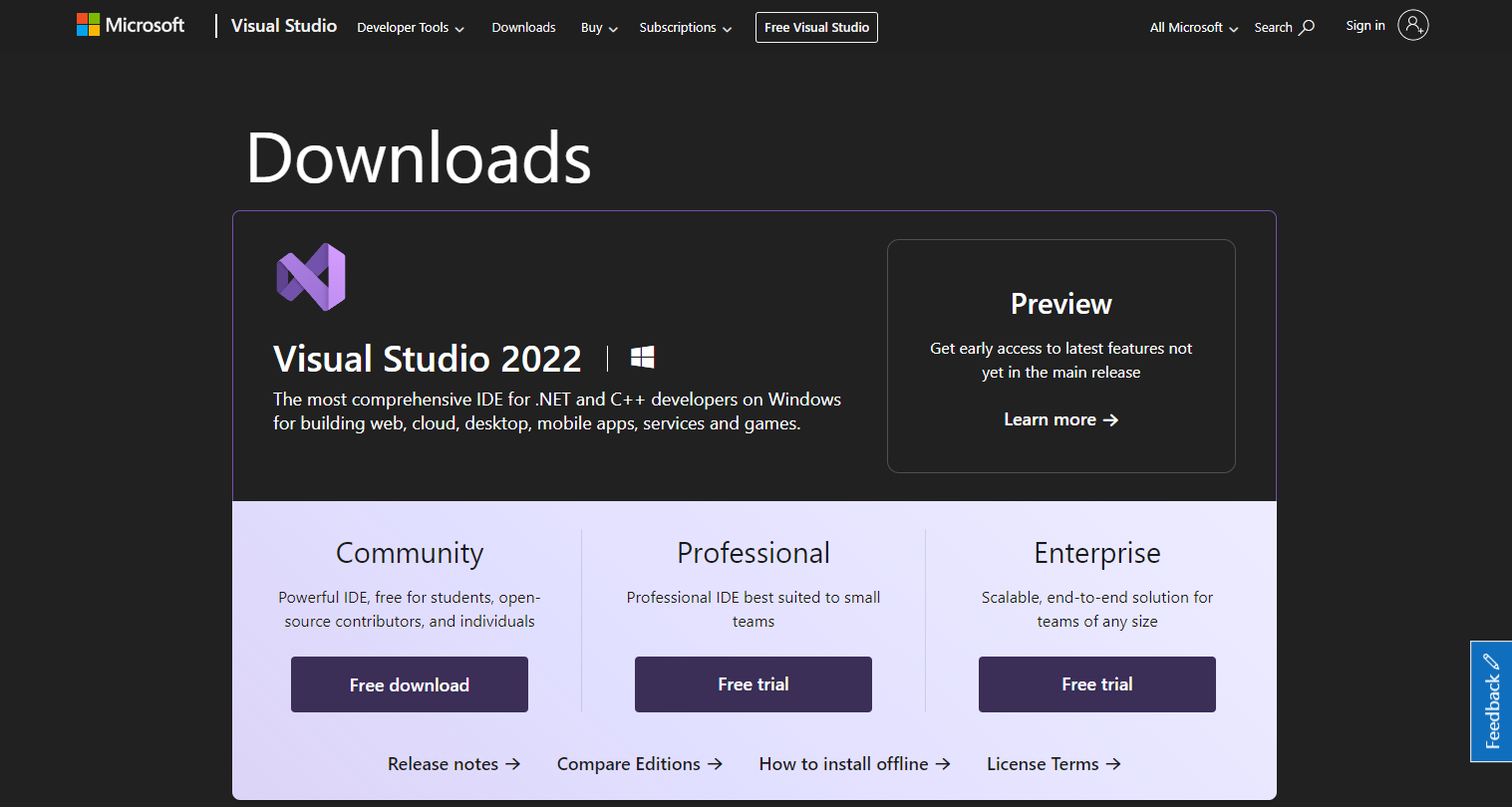Click the Visual Studio purple logo icon
The height and width of the screenshot is (807, 1512).
[x=311, y=277]
